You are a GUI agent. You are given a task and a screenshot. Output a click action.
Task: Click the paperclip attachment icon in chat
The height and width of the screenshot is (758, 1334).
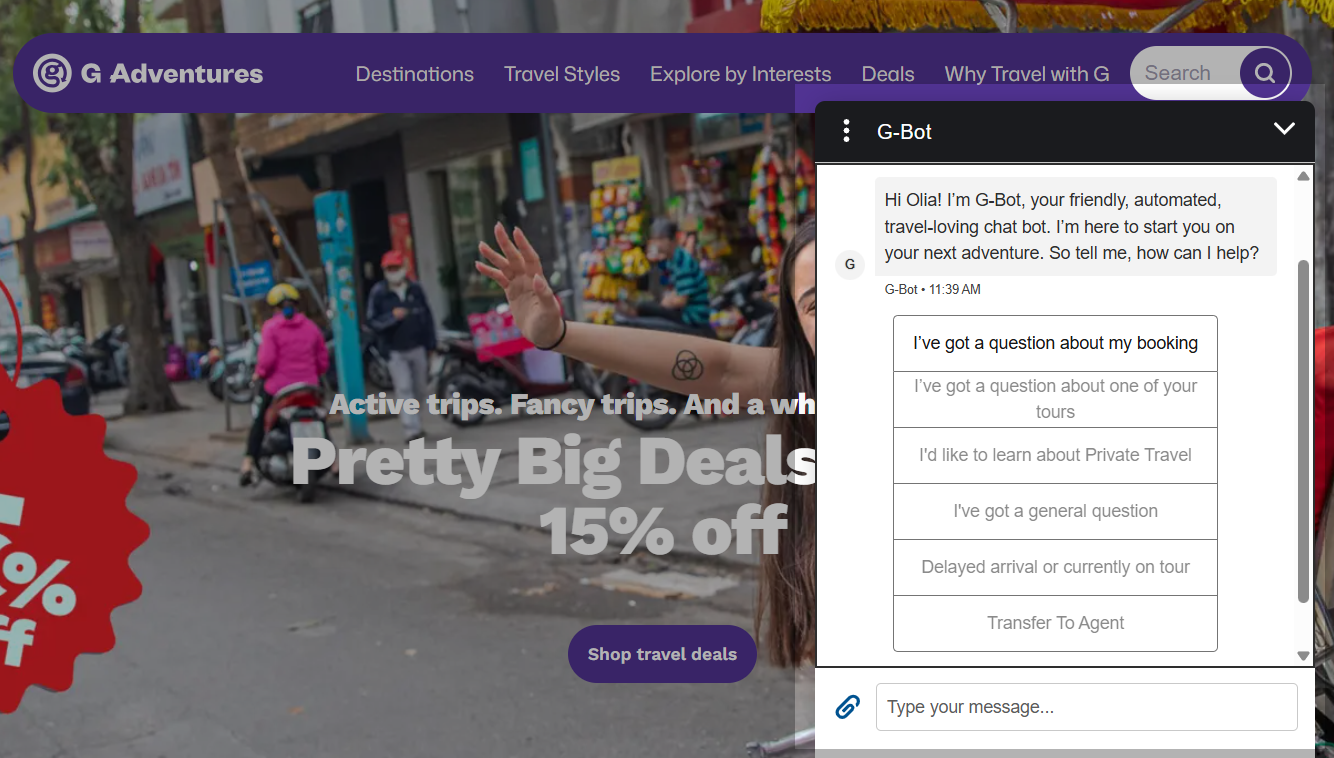point(847,706)
